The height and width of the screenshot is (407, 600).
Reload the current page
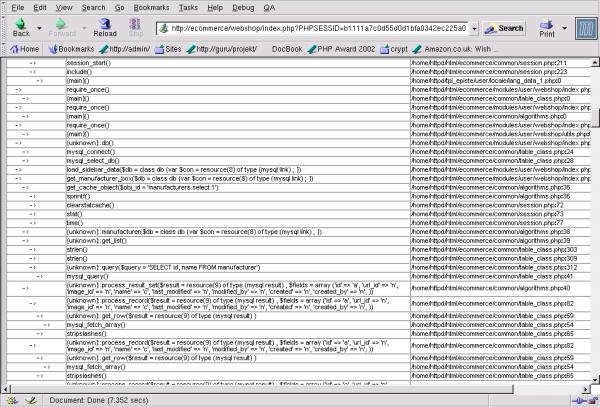coord(104,28)
